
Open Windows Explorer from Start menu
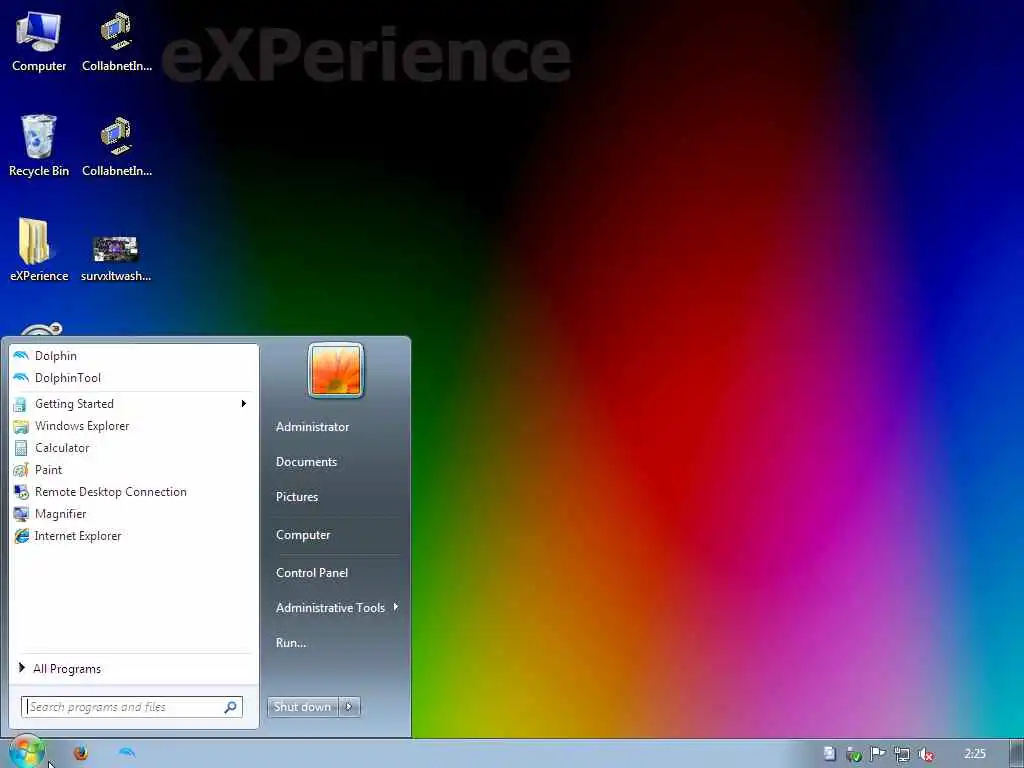133,426
